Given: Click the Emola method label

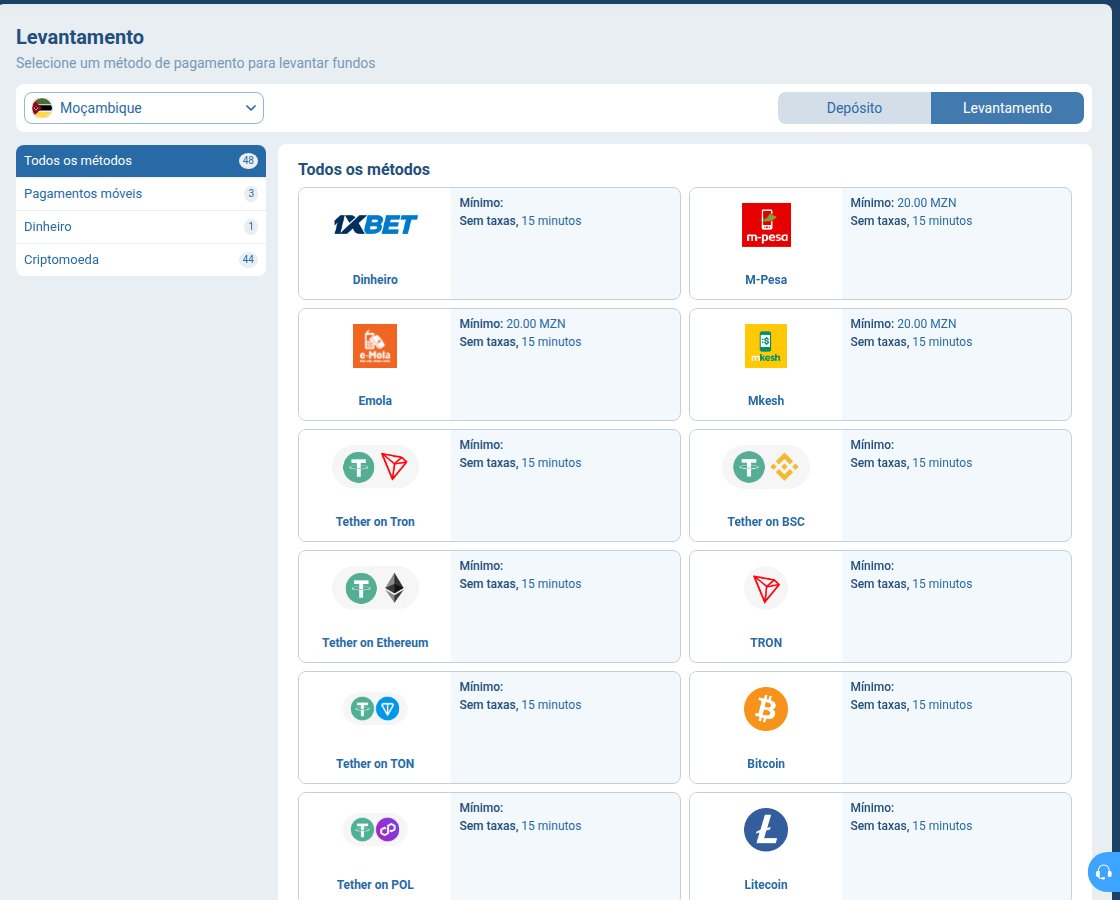Looking at the screenshot, I should pyautogui.click(x=375, y=400).
